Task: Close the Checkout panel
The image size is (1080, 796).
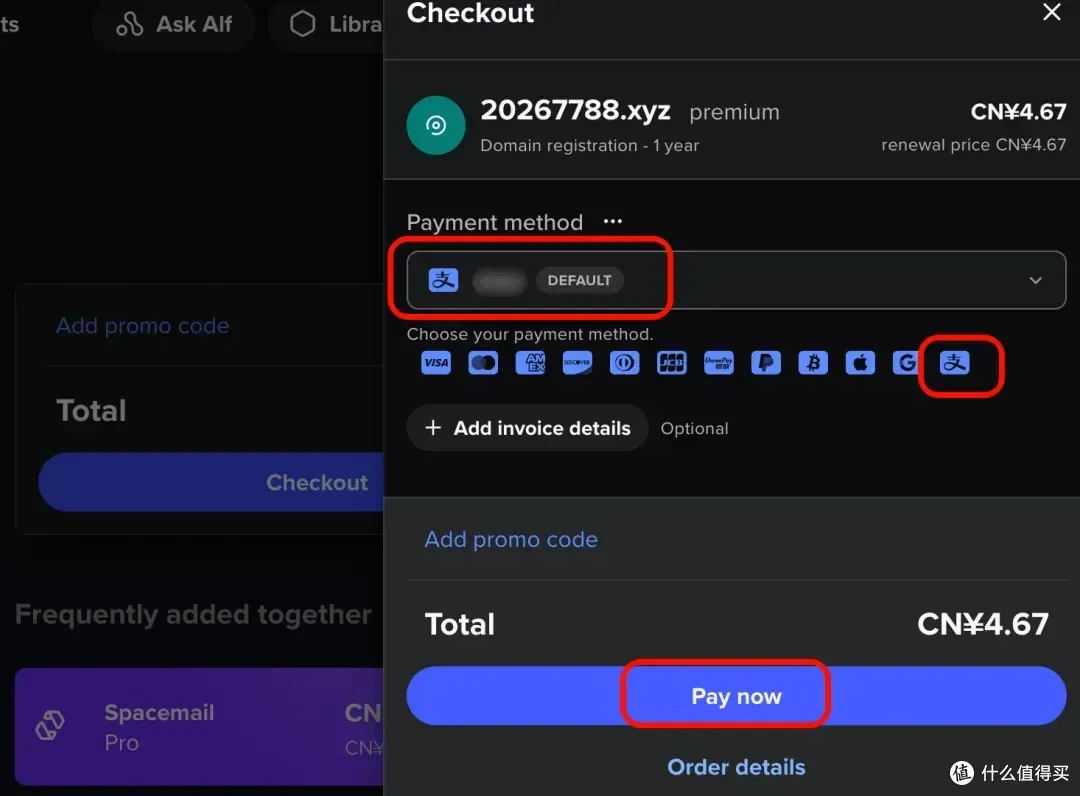Action: [1052, 13]
